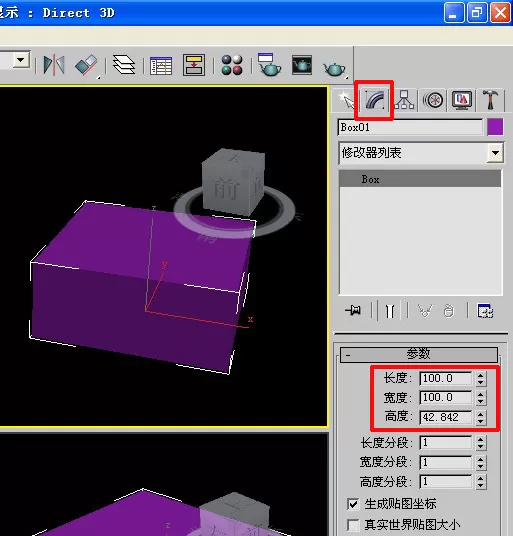The height and width of the screenshot is (536, 513).
Task: Open the Material Editor spheres icon
Action: (232, 65)
